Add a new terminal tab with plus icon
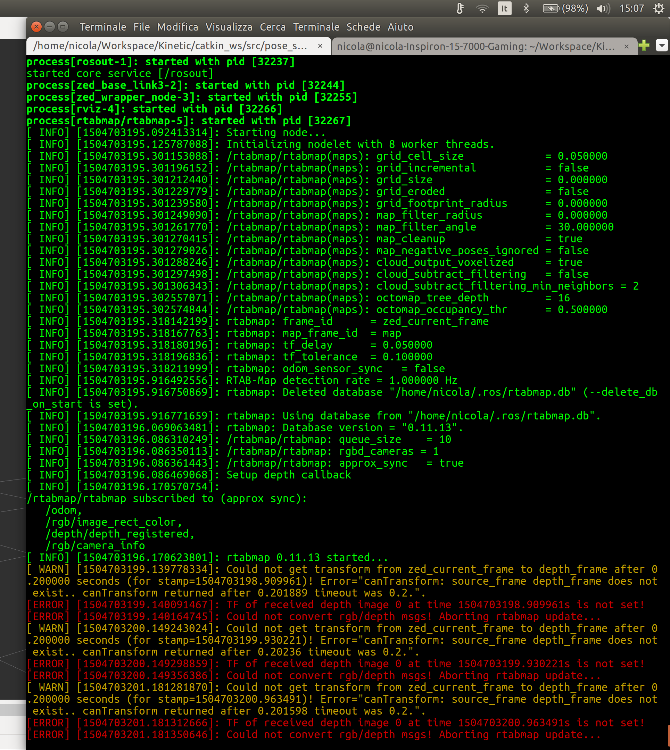670x750 pixels. (x=645, y=46)
